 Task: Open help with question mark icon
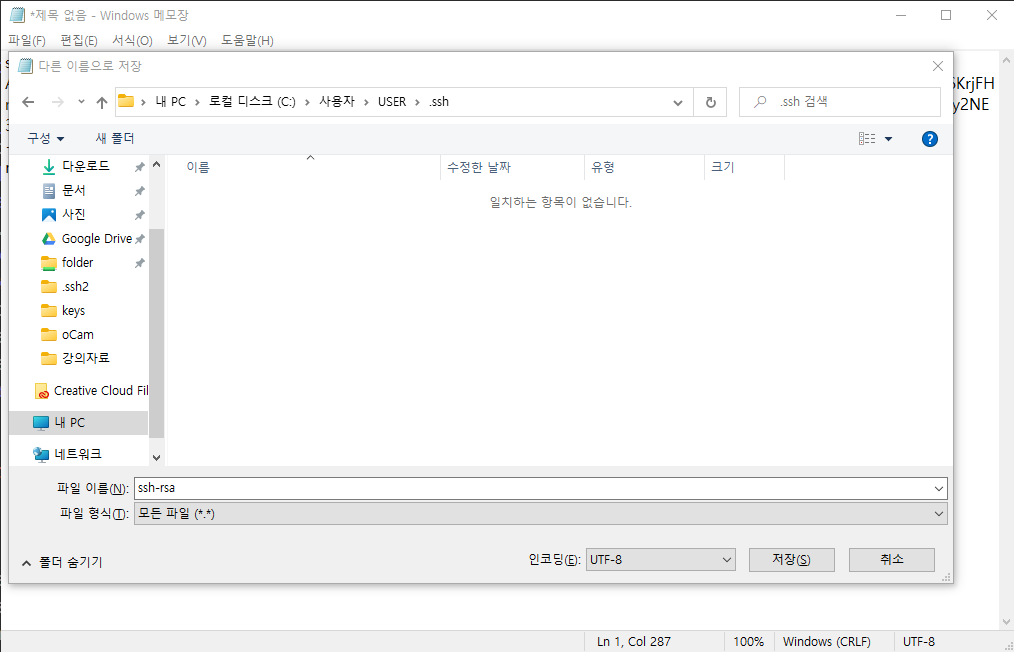coord(929,138)
